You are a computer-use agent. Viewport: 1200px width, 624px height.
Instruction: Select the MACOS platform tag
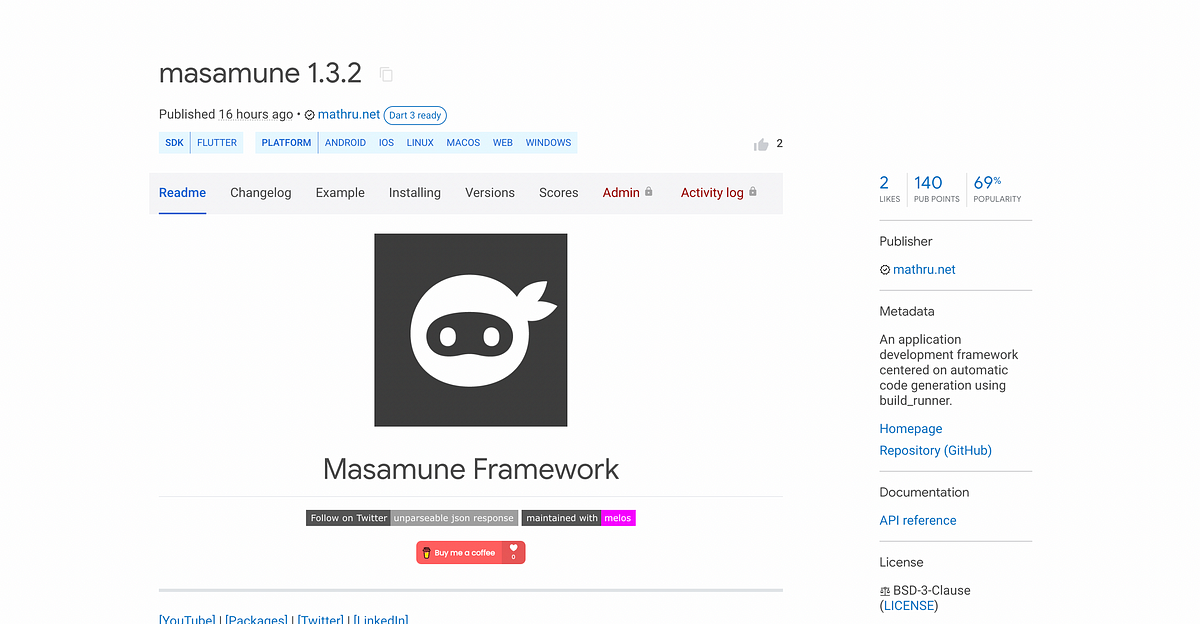(463, 143)
